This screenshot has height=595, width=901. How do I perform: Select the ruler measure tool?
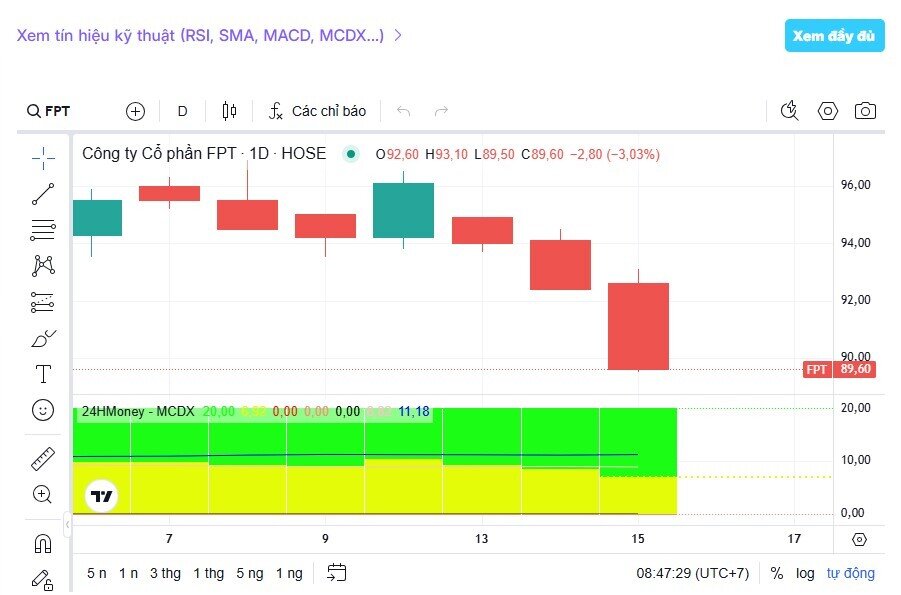pos(43,459)
